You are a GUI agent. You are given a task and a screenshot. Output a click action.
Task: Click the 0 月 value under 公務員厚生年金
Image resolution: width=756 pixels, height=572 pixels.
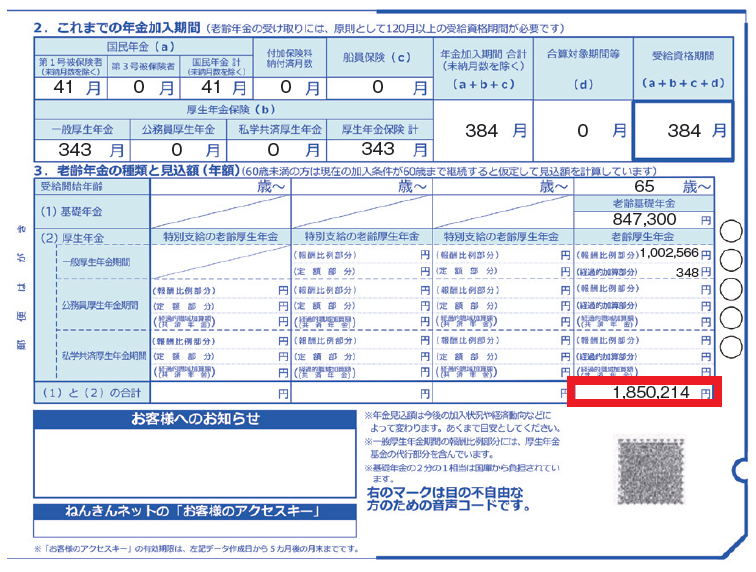pyautogui.click(x=178, y=150)
